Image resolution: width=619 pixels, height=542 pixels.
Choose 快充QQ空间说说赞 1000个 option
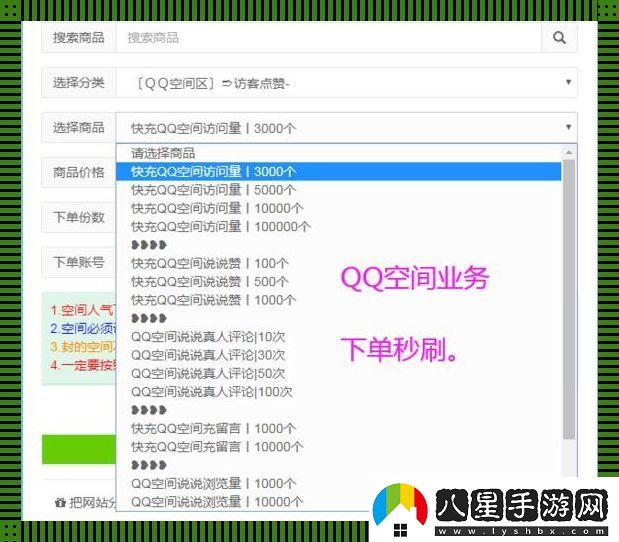338,300
